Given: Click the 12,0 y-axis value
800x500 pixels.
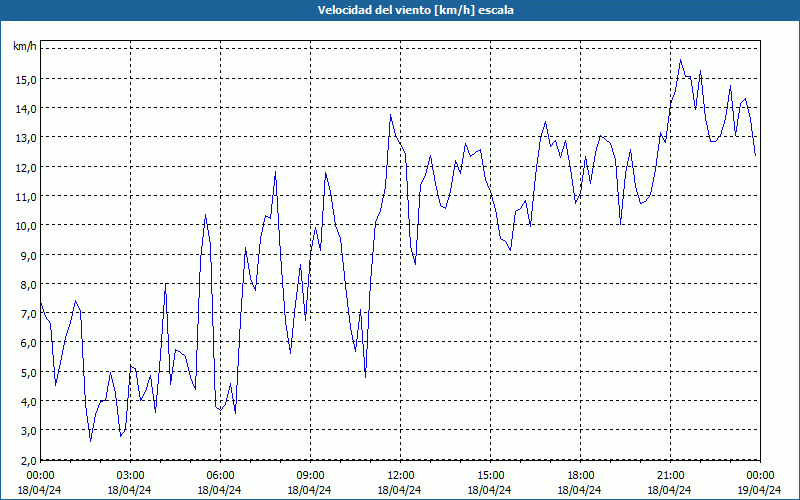Looking at the screenshot, I should (26, 167).
